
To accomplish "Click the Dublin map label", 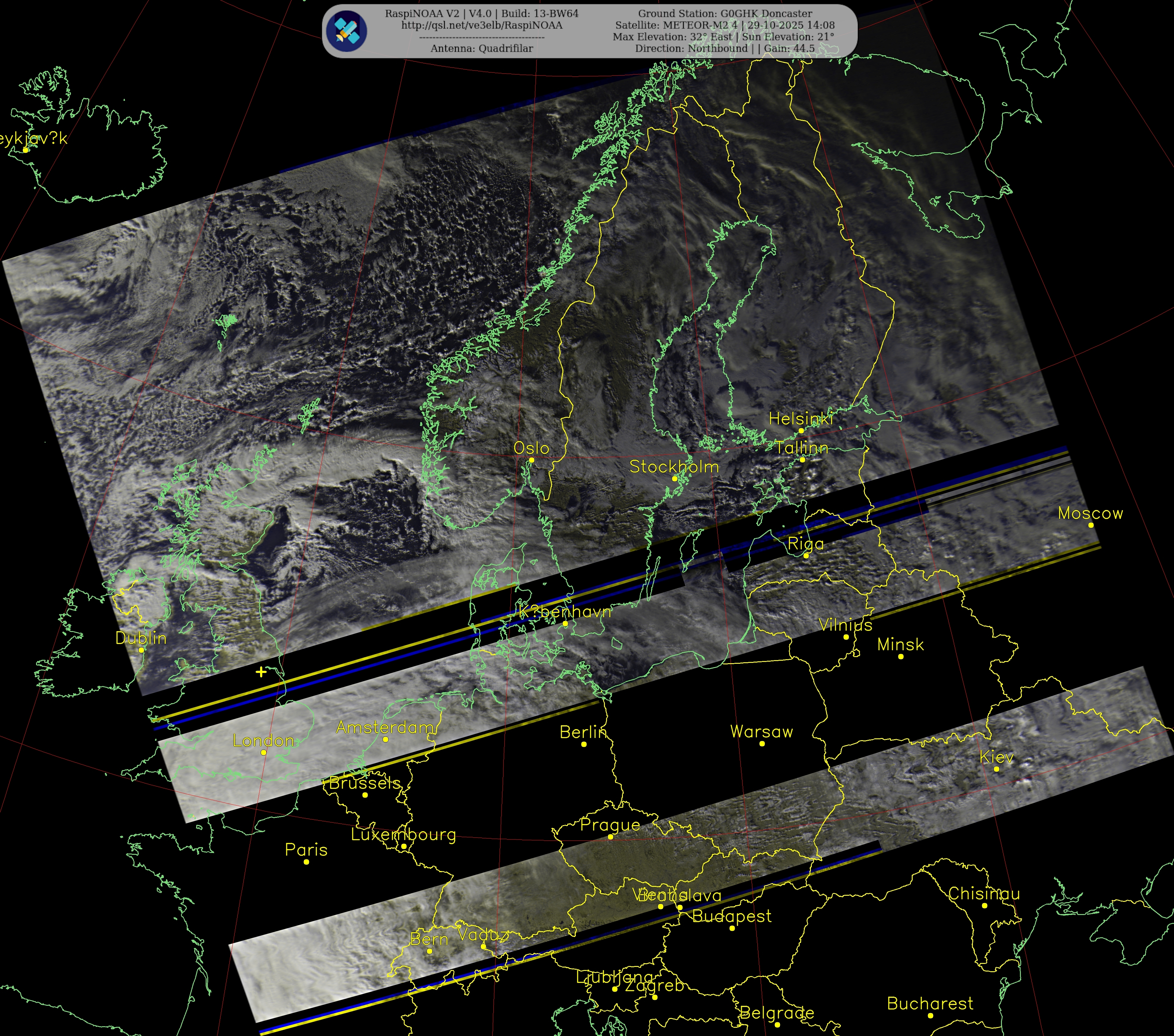I will [141, 638].
